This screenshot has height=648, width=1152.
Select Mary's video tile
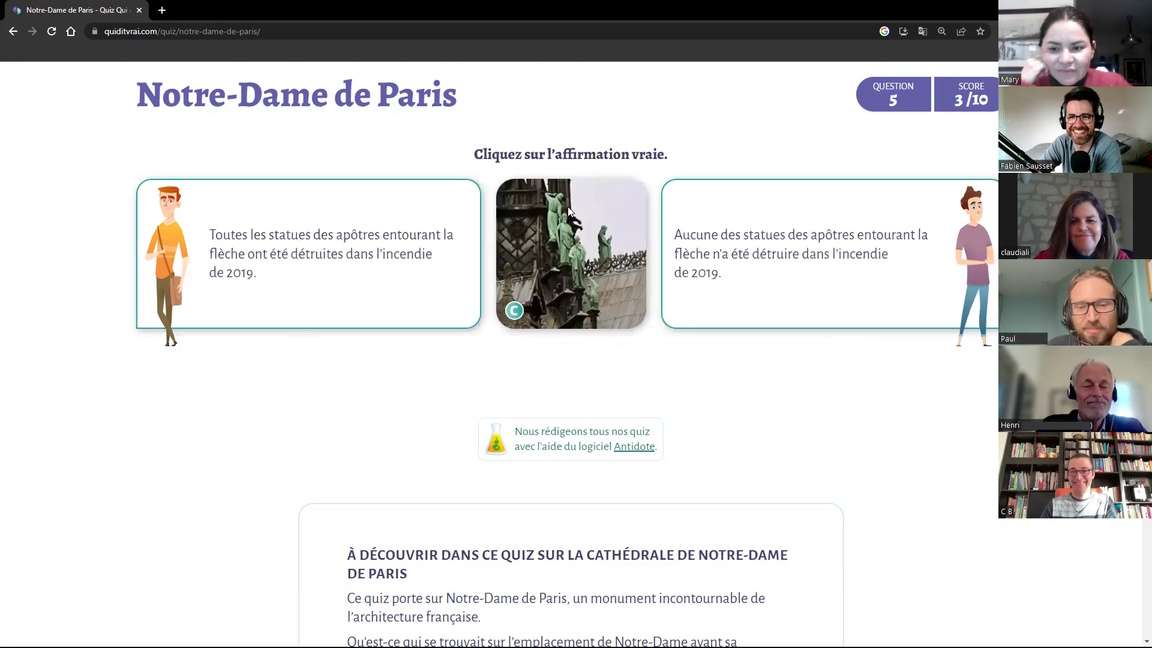1075,43
